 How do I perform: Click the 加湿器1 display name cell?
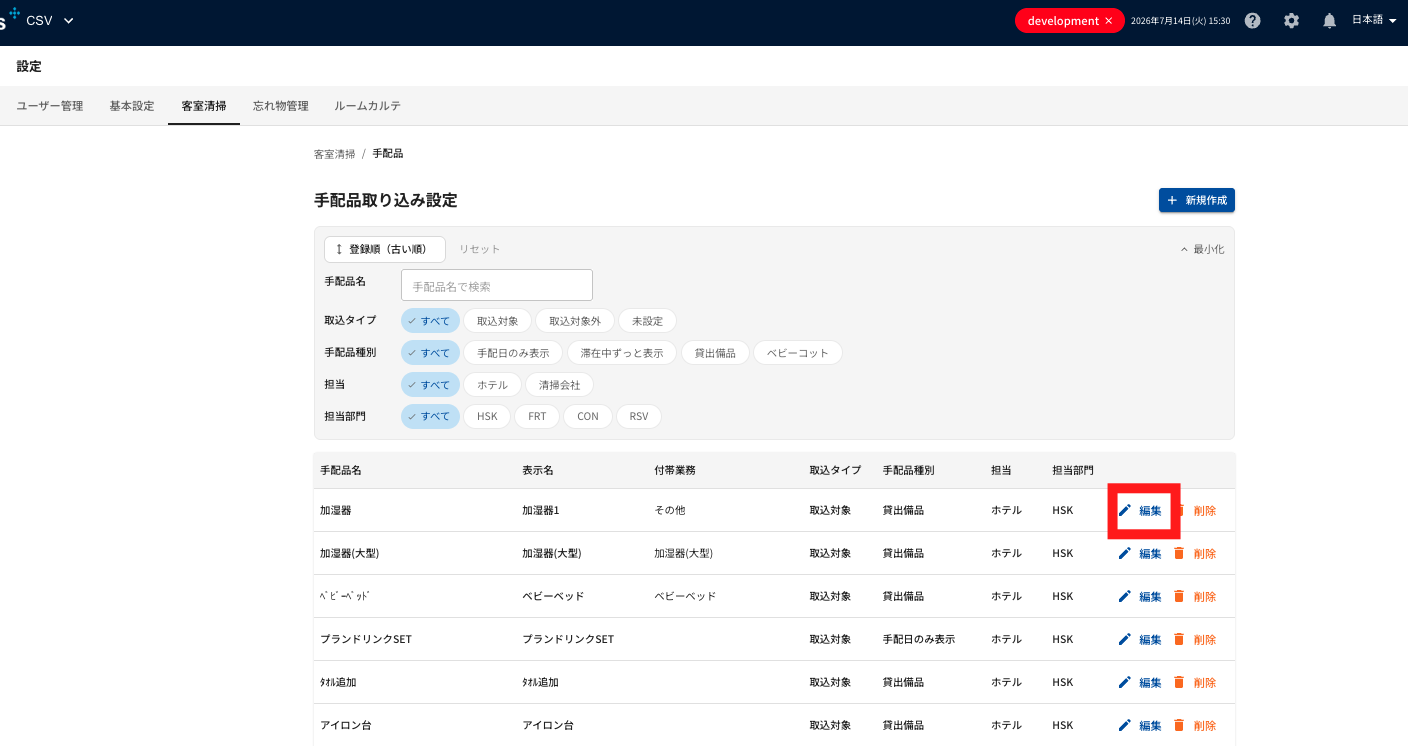[540, 510]
